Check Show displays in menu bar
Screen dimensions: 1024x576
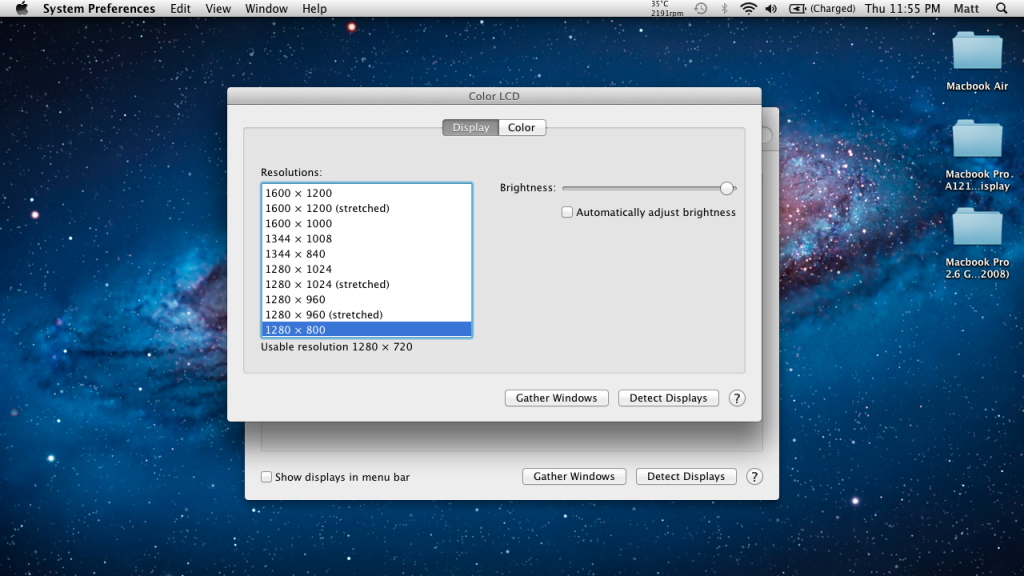(x=266, y=477)
